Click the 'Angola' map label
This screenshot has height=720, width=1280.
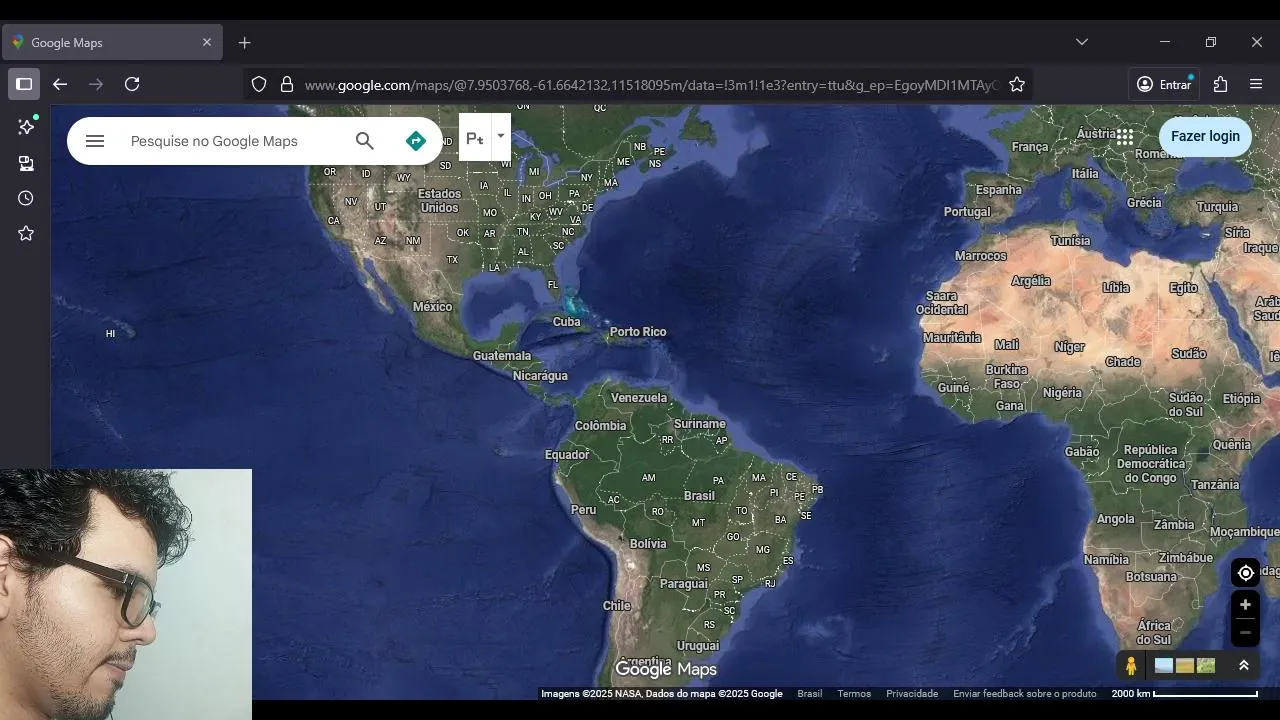click(1116, 519)
